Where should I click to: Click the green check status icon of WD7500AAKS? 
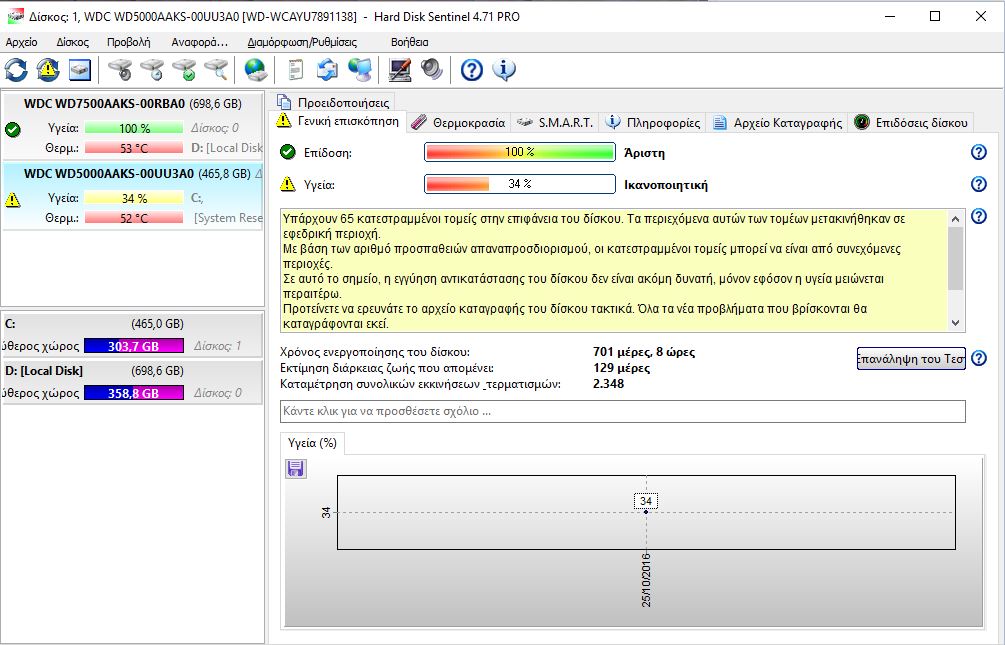(12, 130)
